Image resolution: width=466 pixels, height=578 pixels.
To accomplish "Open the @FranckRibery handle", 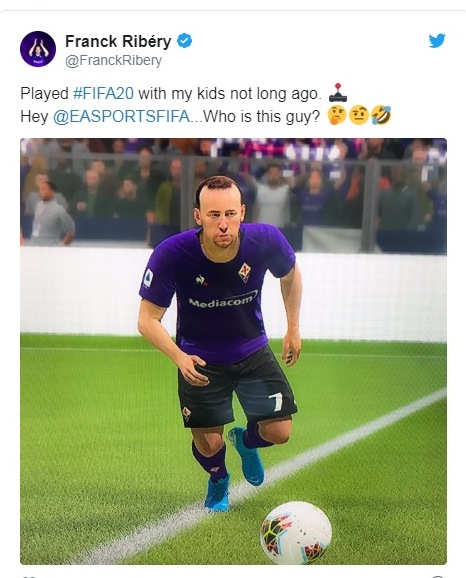I will [114, 60].
